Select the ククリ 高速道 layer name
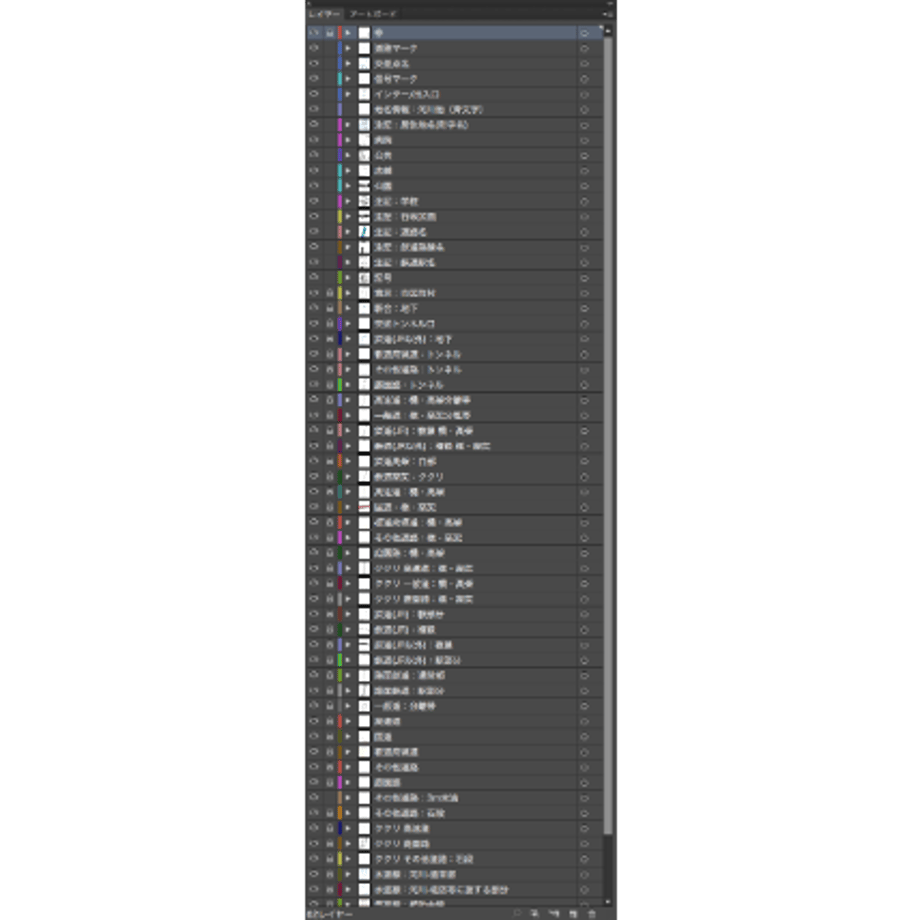Image resolution: width=920 pixels, height=920 pixels. (x=402, y=828)
